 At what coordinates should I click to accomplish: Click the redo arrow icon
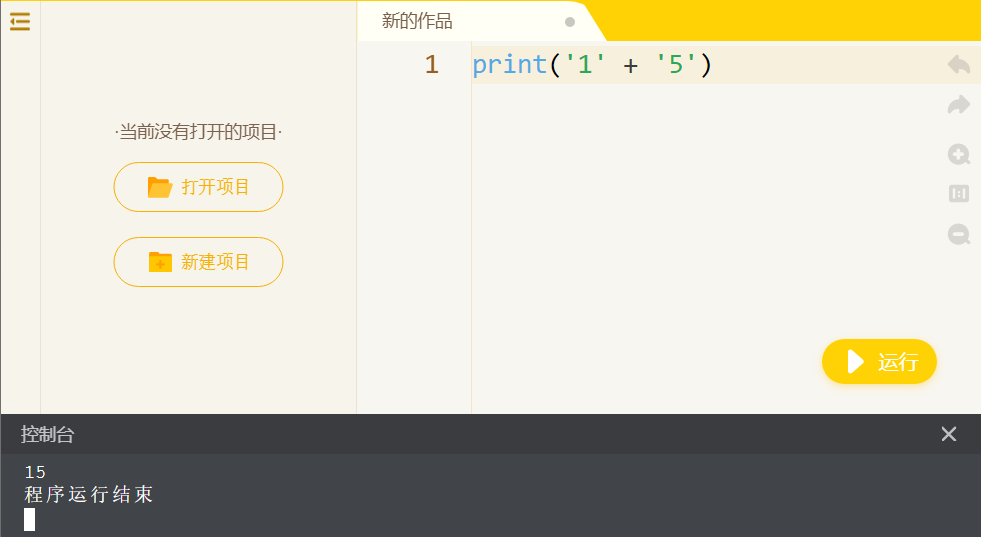pyautogui.click(x=958, y=105)
